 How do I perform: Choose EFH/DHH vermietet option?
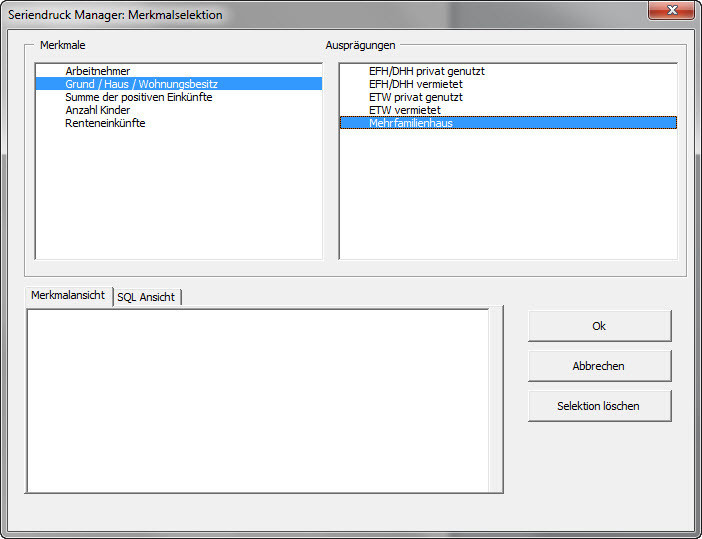coord(508,84)
